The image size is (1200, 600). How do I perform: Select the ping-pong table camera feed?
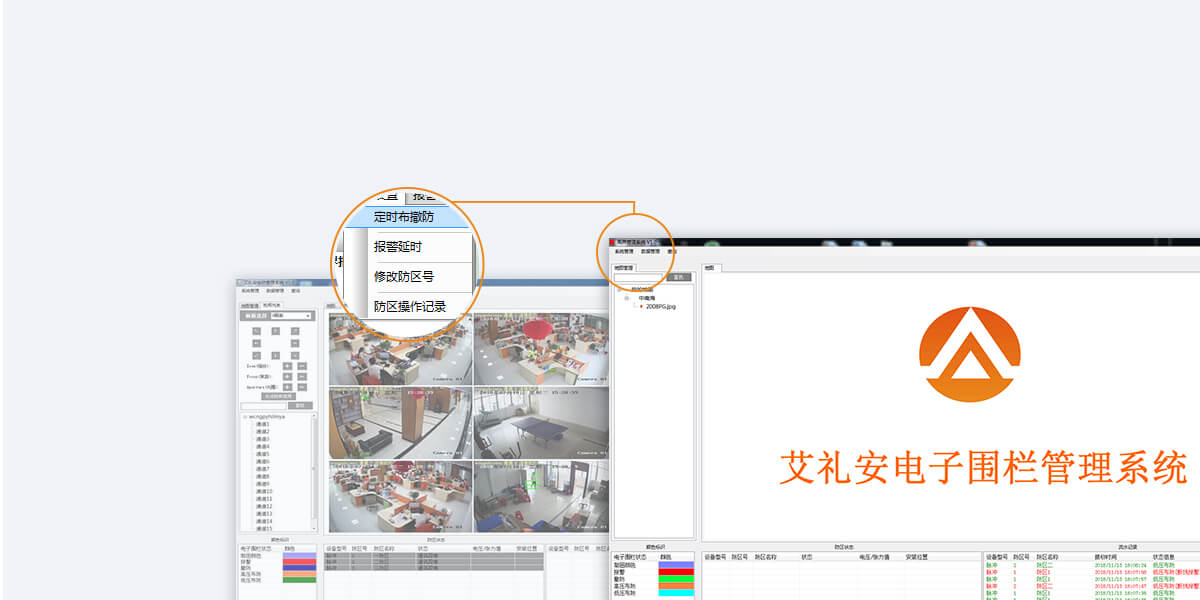(x=540, y=423)
